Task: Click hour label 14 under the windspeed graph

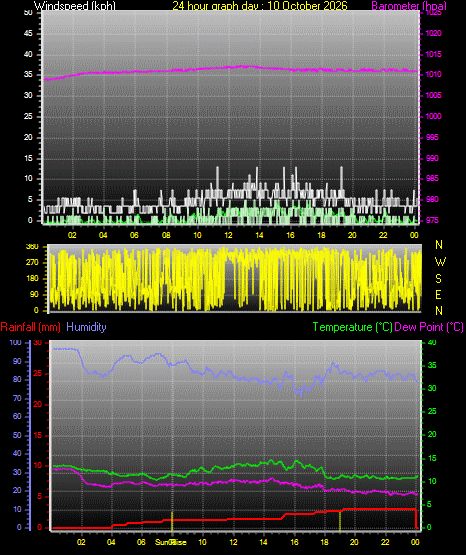Action: pos(259,235)
